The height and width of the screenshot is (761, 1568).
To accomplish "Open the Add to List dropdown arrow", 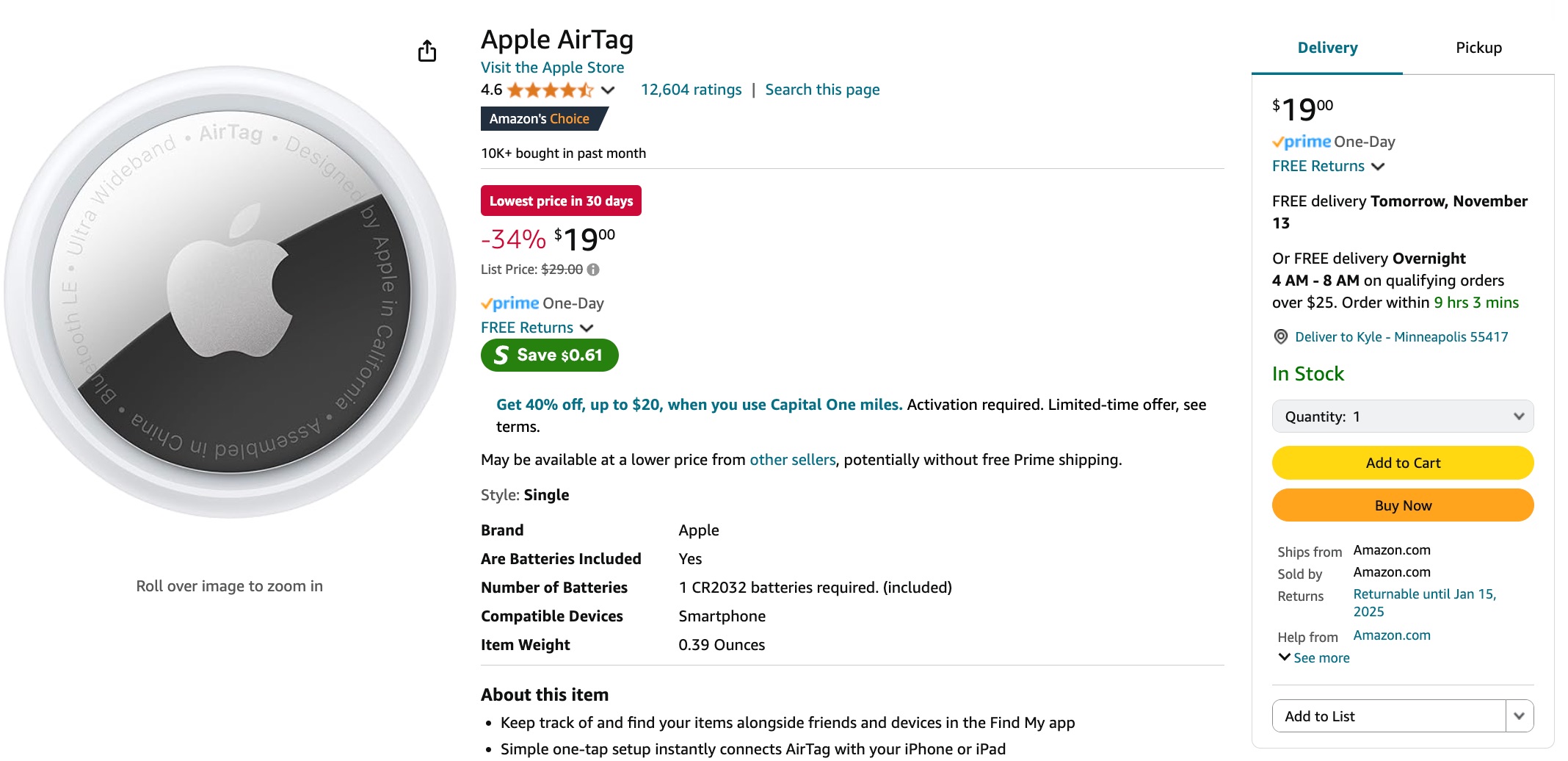I will pyautogui.click(x=1520, y=715).
